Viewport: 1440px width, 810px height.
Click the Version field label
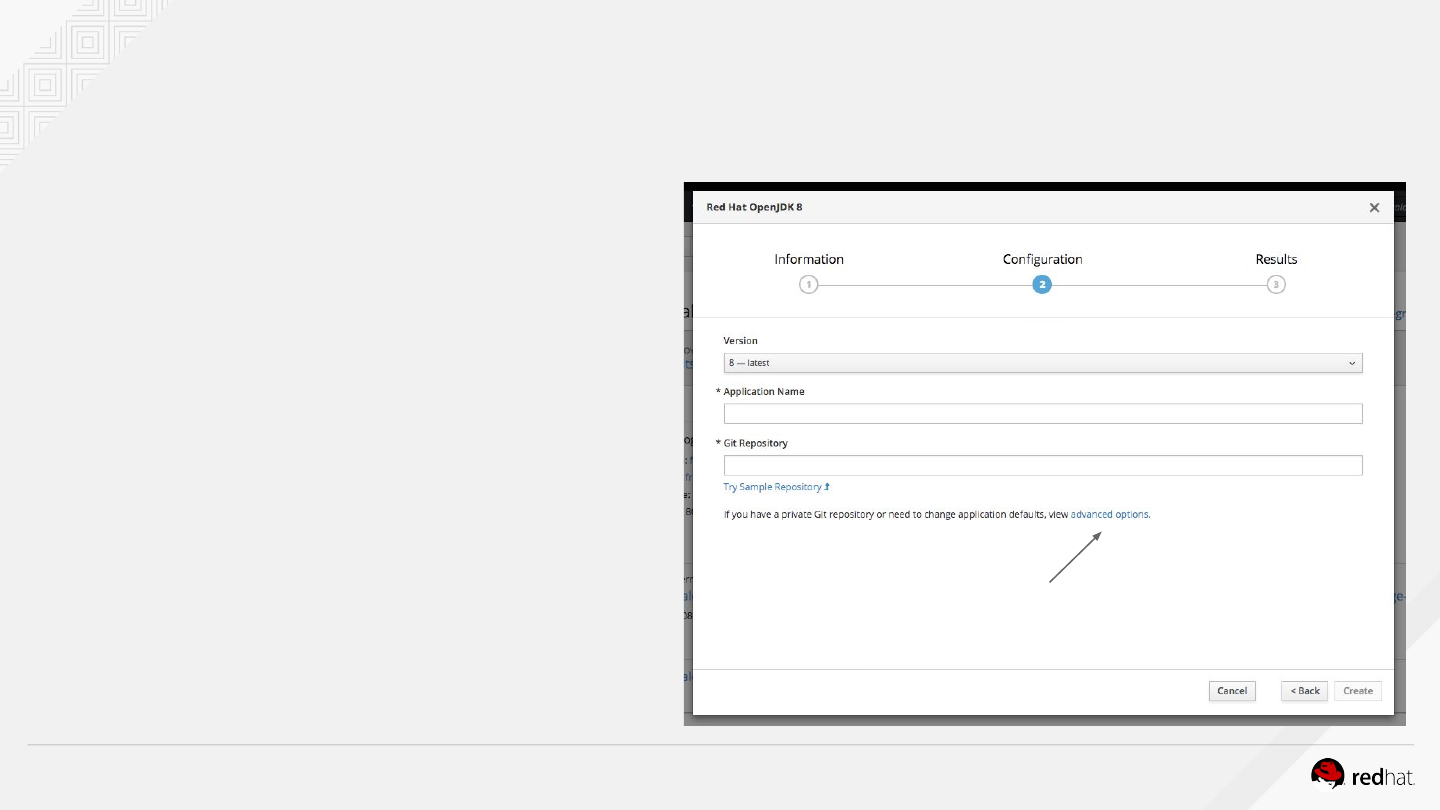click(741, 341)
